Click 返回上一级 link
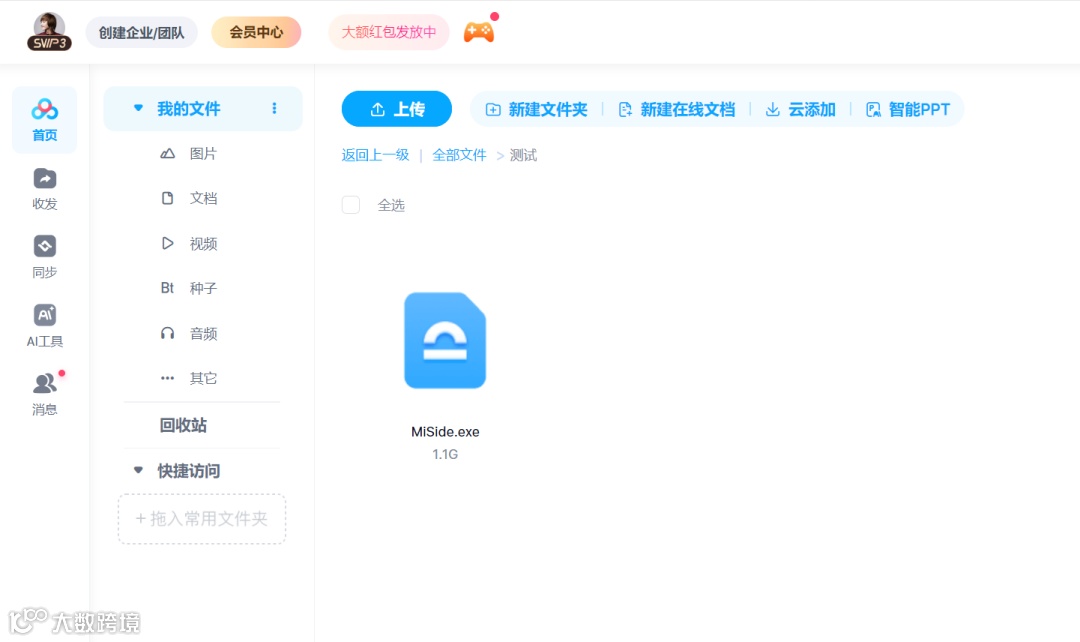 click(x=375, y=155)
